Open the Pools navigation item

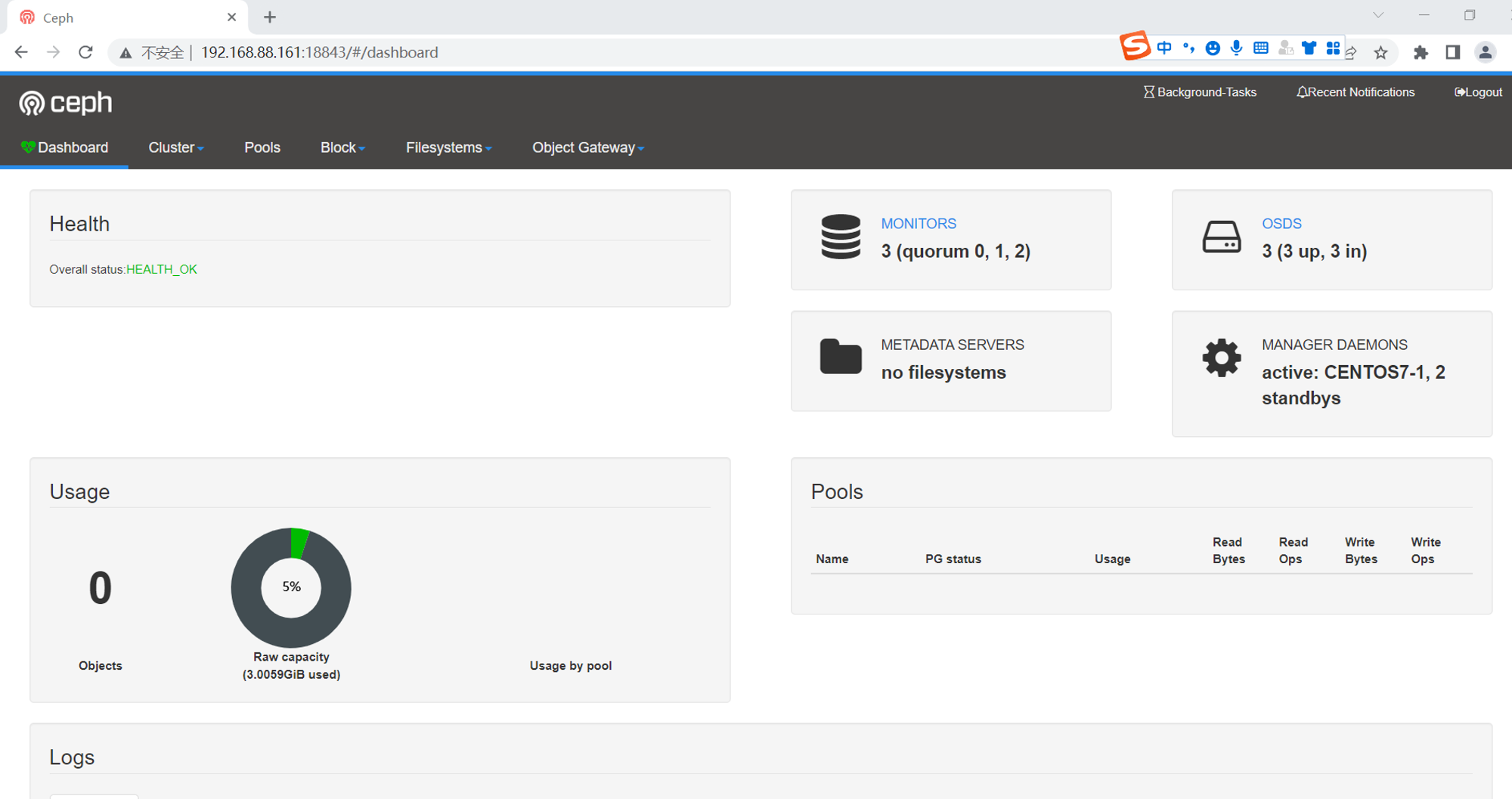262,147
